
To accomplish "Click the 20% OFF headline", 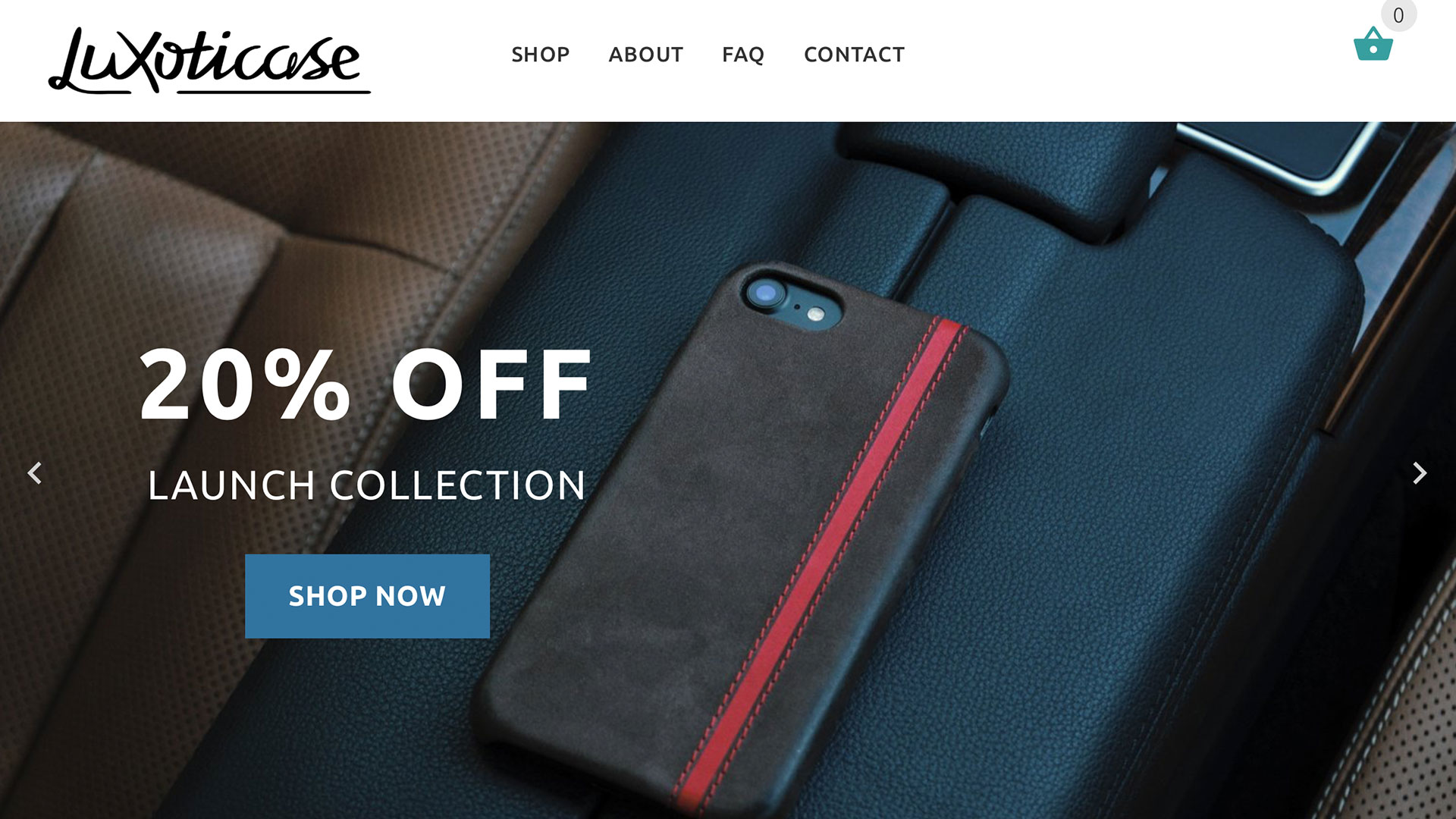I will [366, 384].
